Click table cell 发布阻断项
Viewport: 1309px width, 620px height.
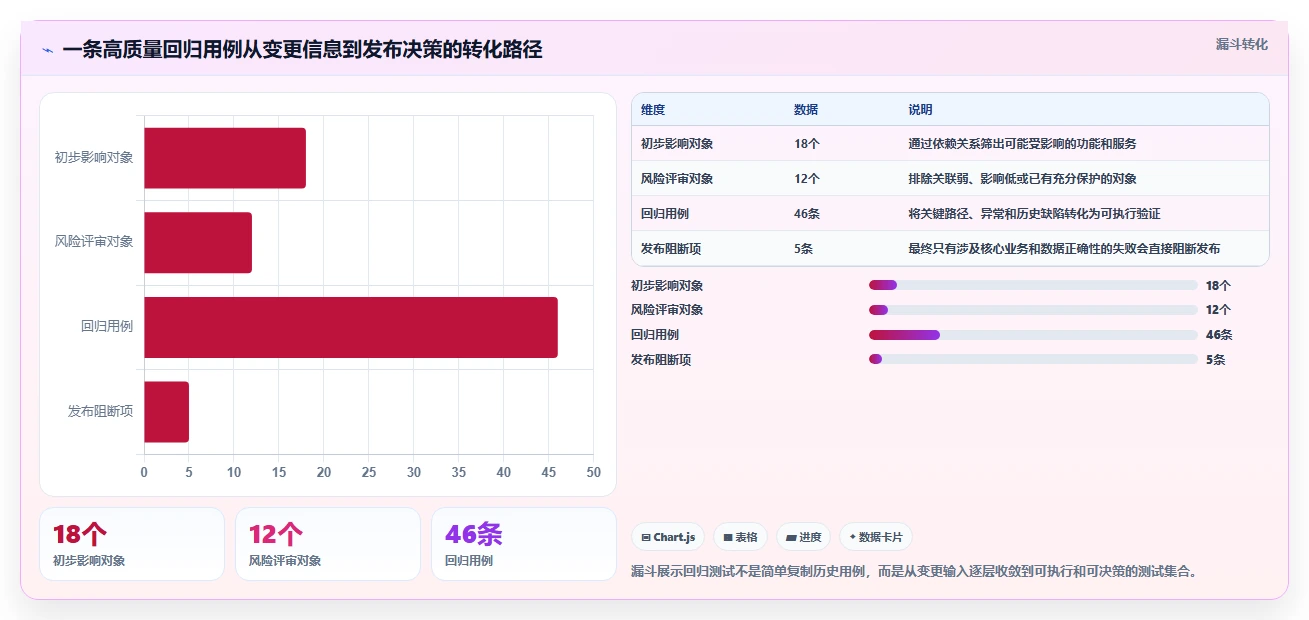pyautogui.click(x=671, y=249)
